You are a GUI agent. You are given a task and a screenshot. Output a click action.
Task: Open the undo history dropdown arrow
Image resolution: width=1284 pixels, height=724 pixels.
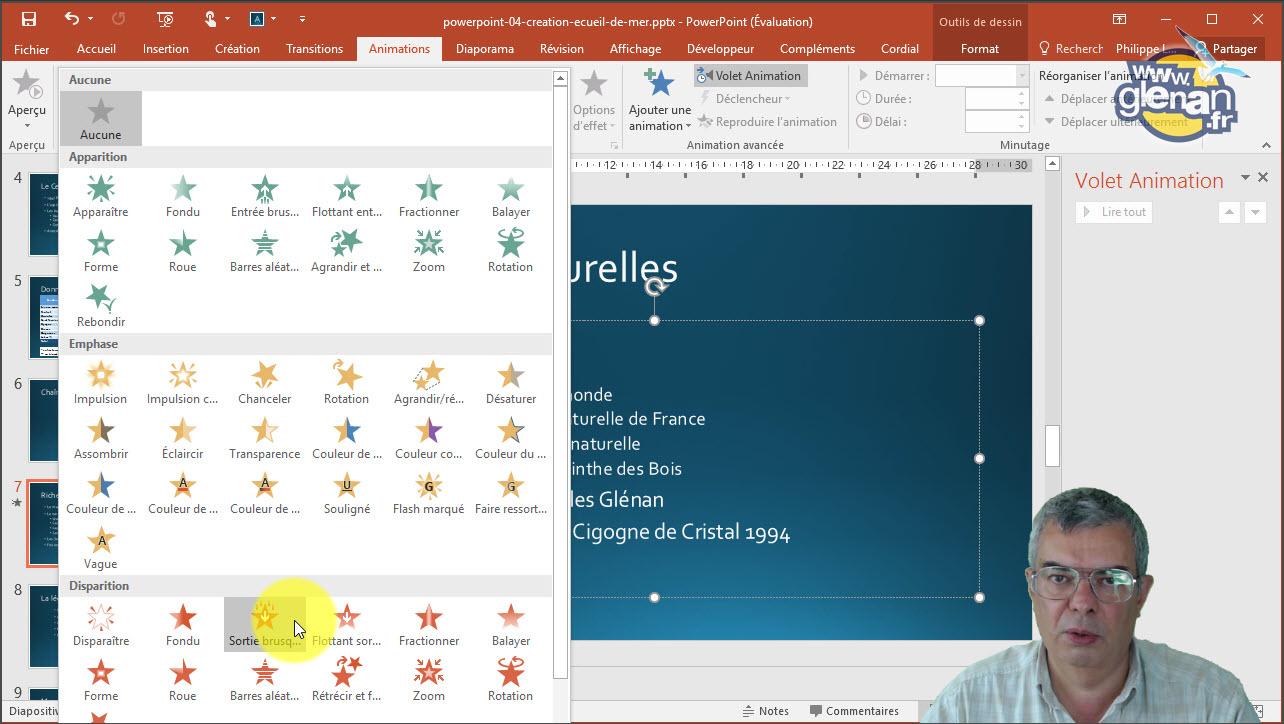point(90,19)
